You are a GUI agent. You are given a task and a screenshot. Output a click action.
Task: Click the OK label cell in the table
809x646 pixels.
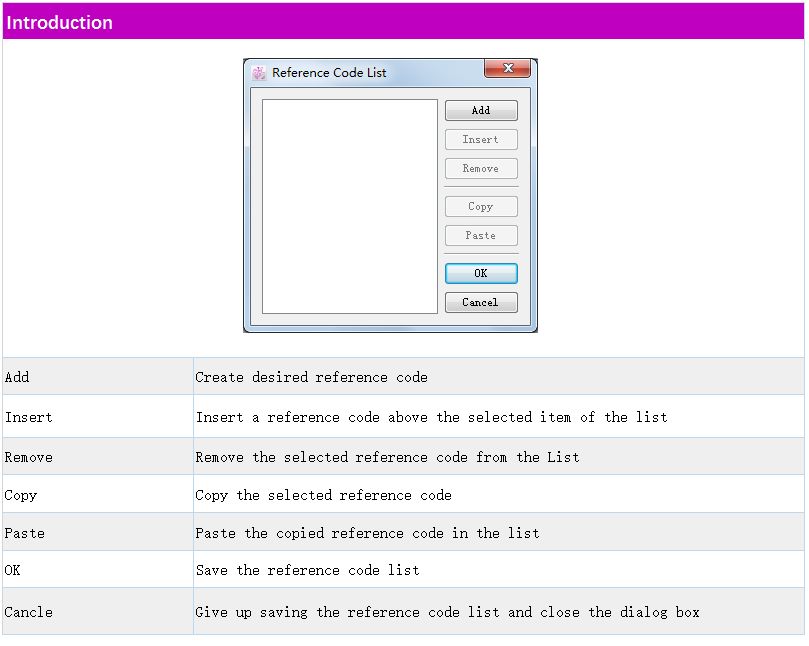13,570
